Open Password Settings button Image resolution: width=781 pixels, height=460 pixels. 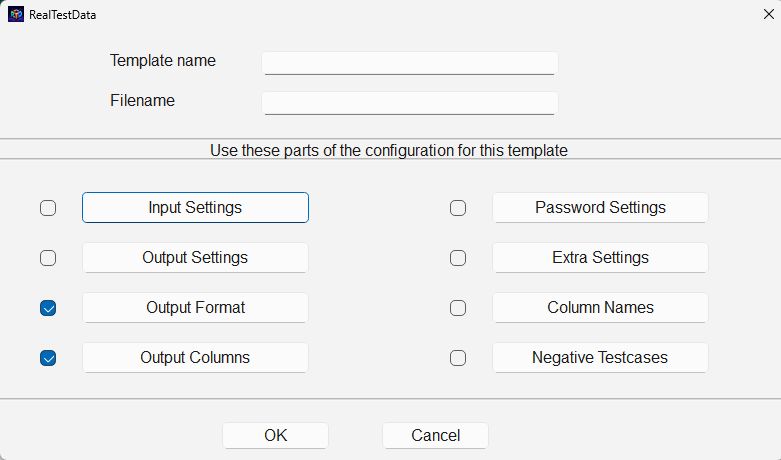600,208
